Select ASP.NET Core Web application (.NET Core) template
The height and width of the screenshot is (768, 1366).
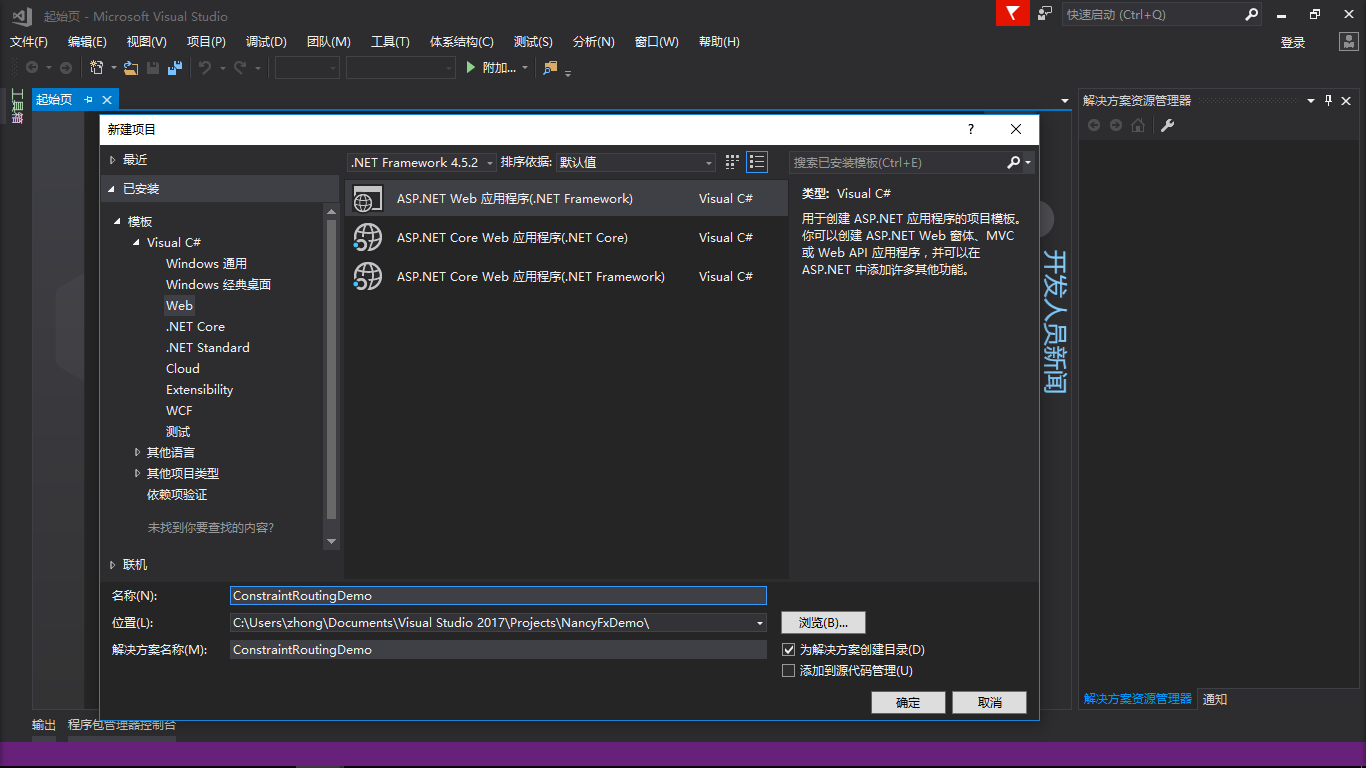click(x=566, y=238)
